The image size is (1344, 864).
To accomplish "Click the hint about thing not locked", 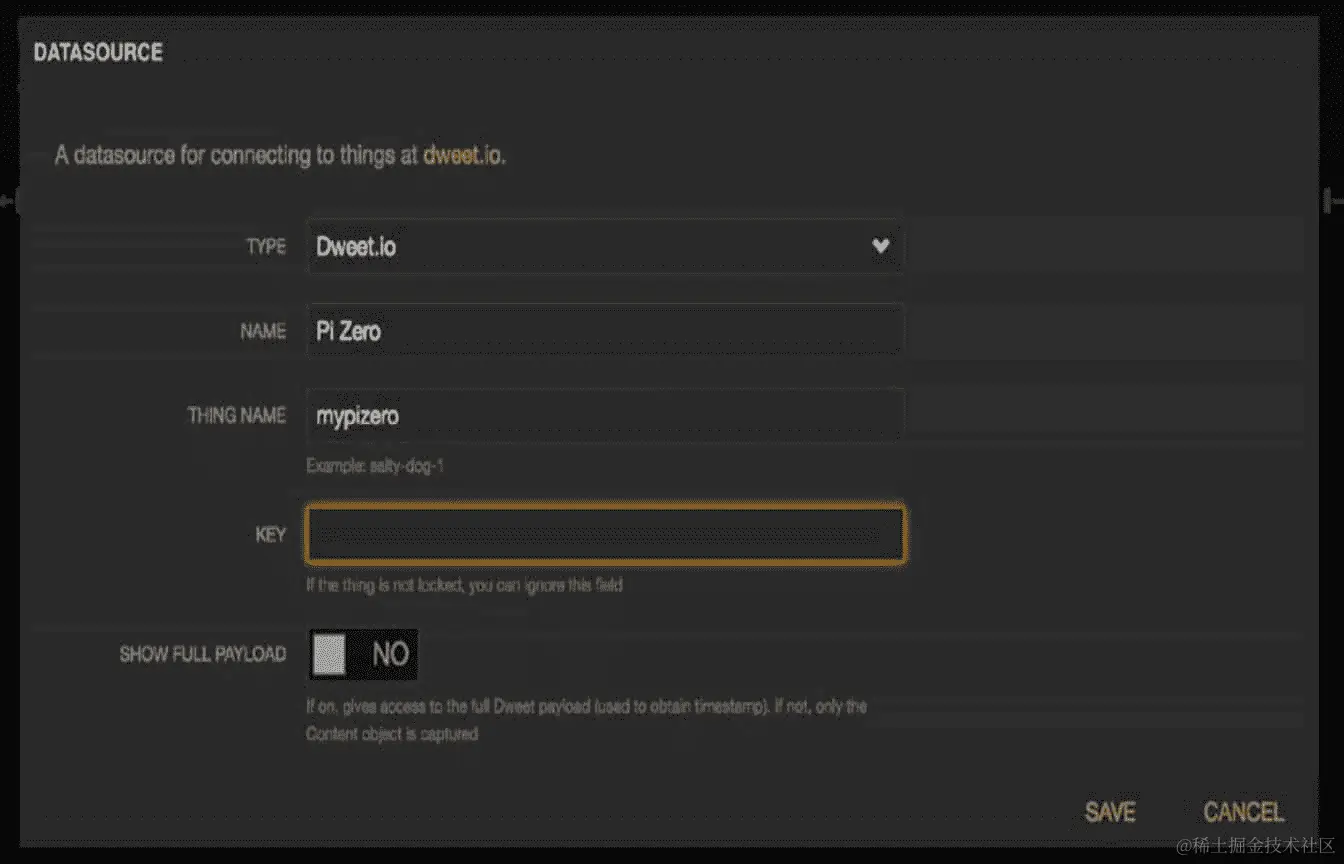I will [464, 585].
